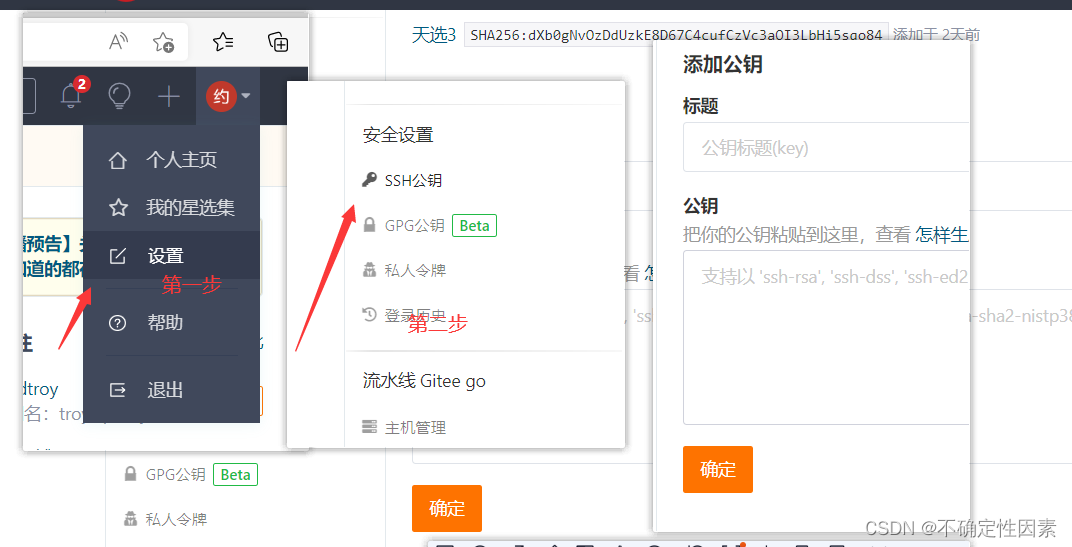Click into the 公钥标题(key) title field
This screenshot has height=547, width=1072.
(x=826, y=147)
